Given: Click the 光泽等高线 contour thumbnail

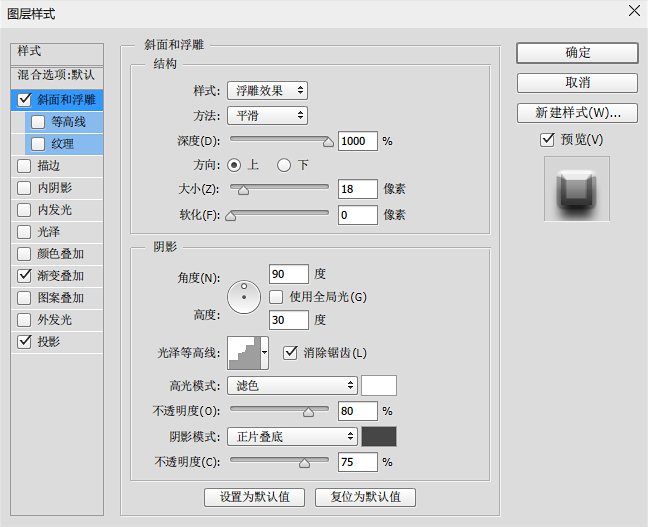Looking at the screenshot, I should 245,353.
